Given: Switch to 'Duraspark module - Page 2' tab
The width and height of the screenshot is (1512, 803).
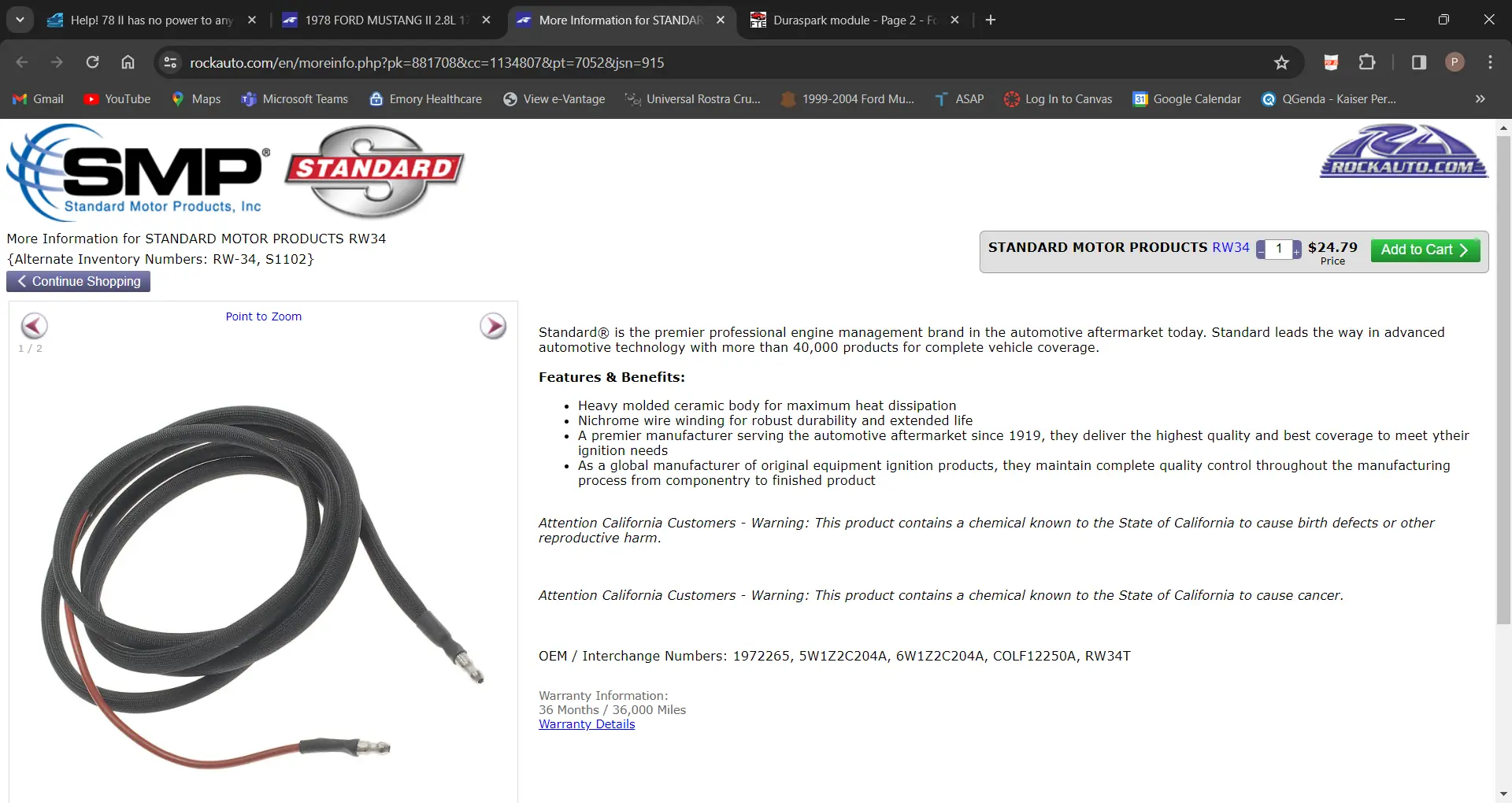Looking at the screenshot, I should click(x=855, y=20).
